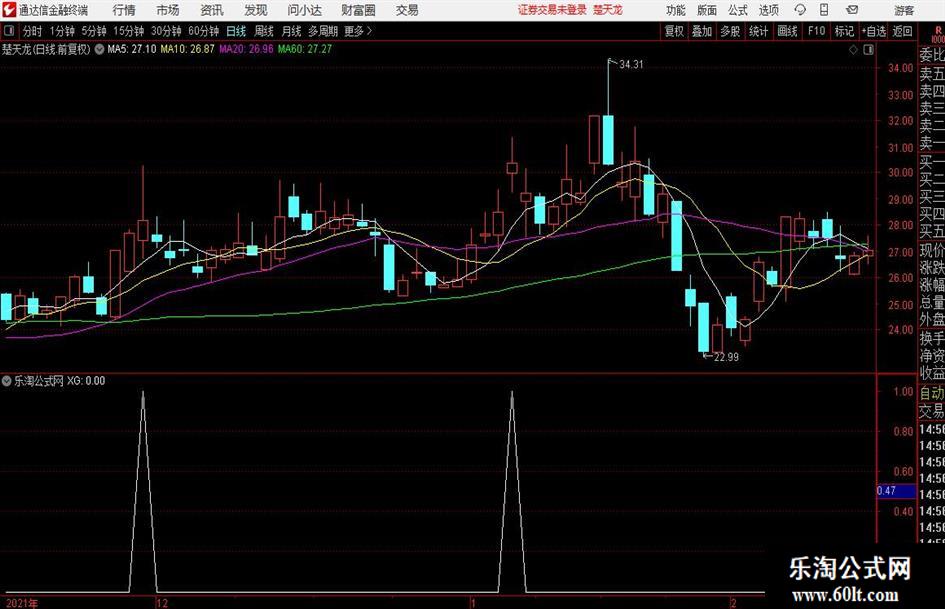Viewport: 945px width, 609px height.
Task: Click the MA5: 27.10 label
Action: tap(131, 49)
